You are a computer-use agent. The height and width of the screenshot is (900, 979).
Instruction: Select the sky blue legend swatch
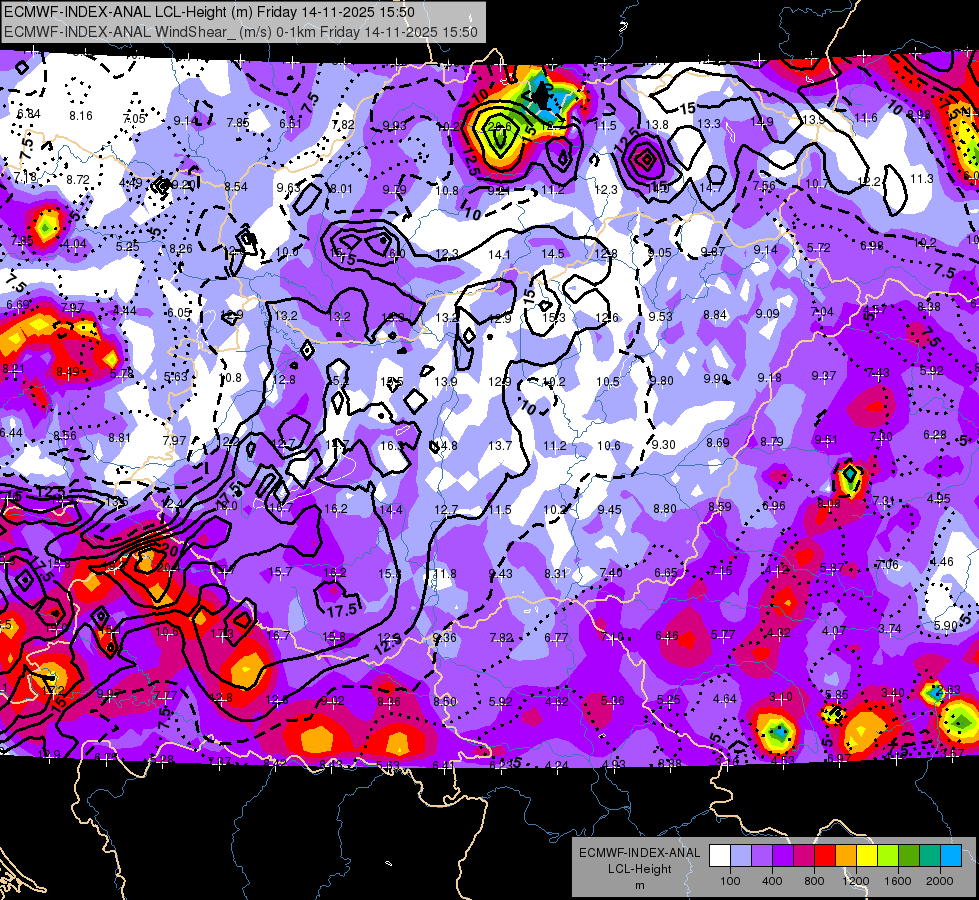pos(950,856)
